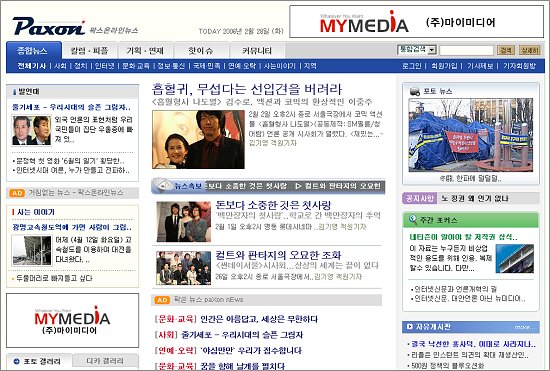The height and width of the screenshot is (371, 550).
Task: Open the 커뮤니티 tab
Action: point(257,51)
